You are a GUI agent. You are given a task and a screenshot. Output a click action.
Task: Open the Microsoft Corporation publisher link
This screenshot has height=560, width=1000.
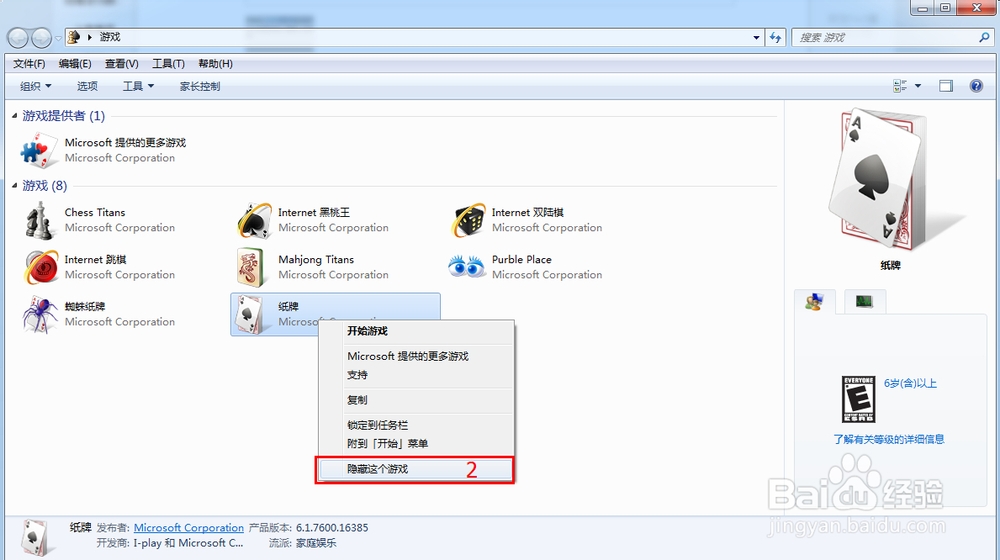[189, 527]
